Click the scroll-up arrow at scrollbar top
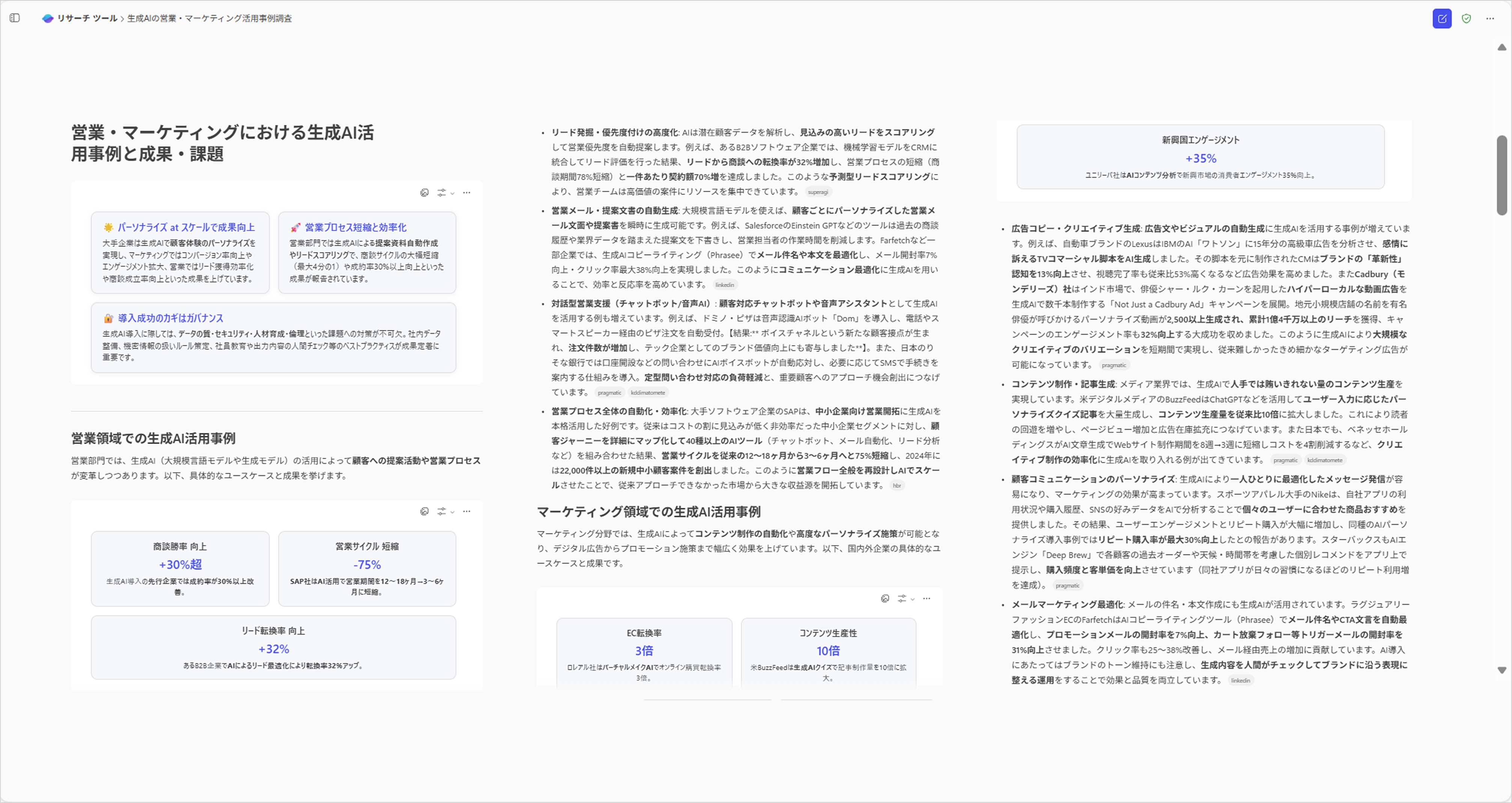The image size is (1512, 803). (1501, 47)
